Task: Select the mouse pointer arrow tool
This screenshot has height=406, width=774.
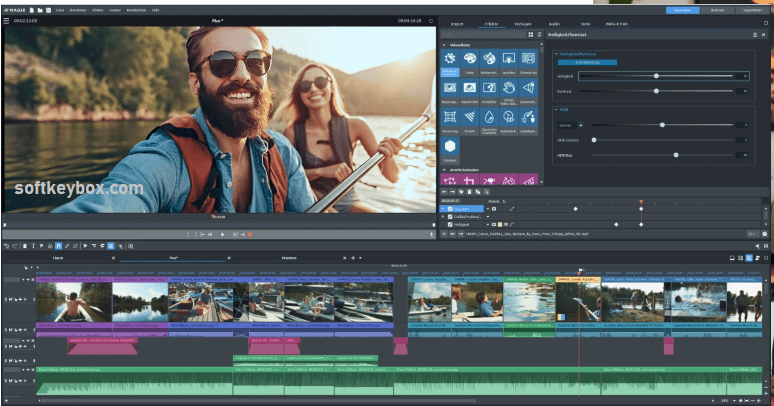Action: pos(85,246)
